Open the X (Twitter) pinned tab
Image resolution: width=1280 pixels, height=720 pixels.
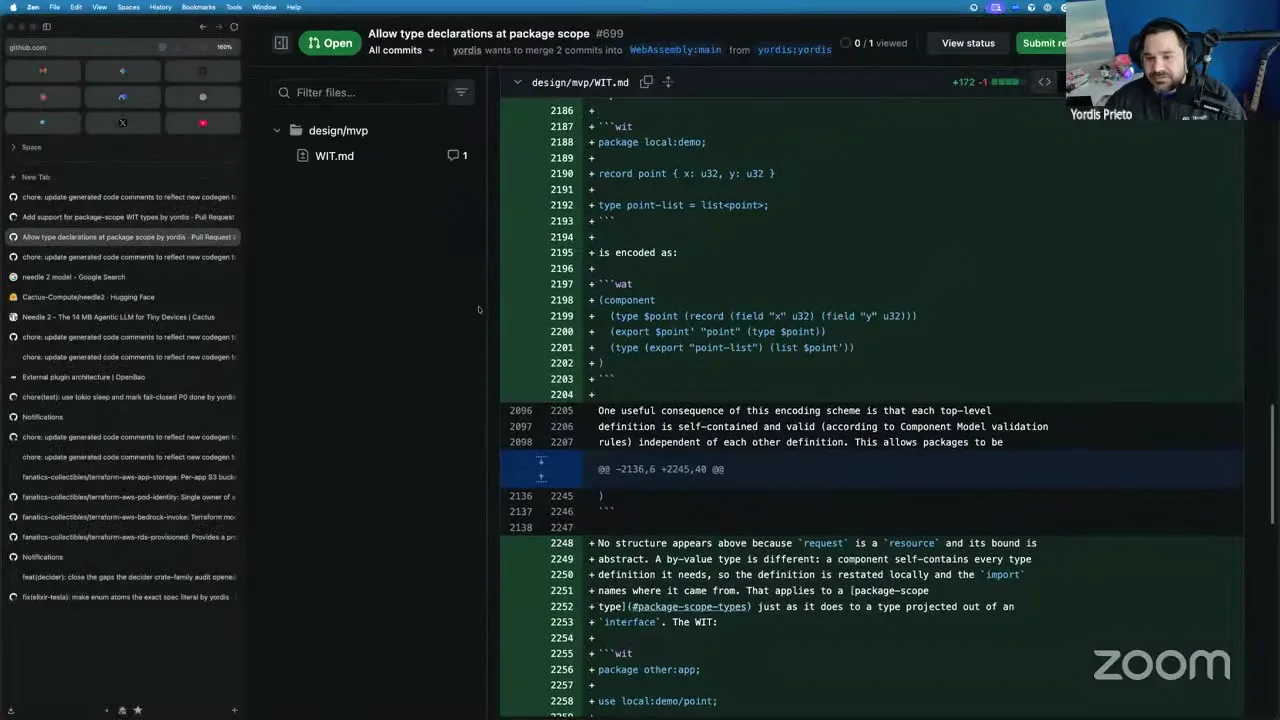pos(123,123)
